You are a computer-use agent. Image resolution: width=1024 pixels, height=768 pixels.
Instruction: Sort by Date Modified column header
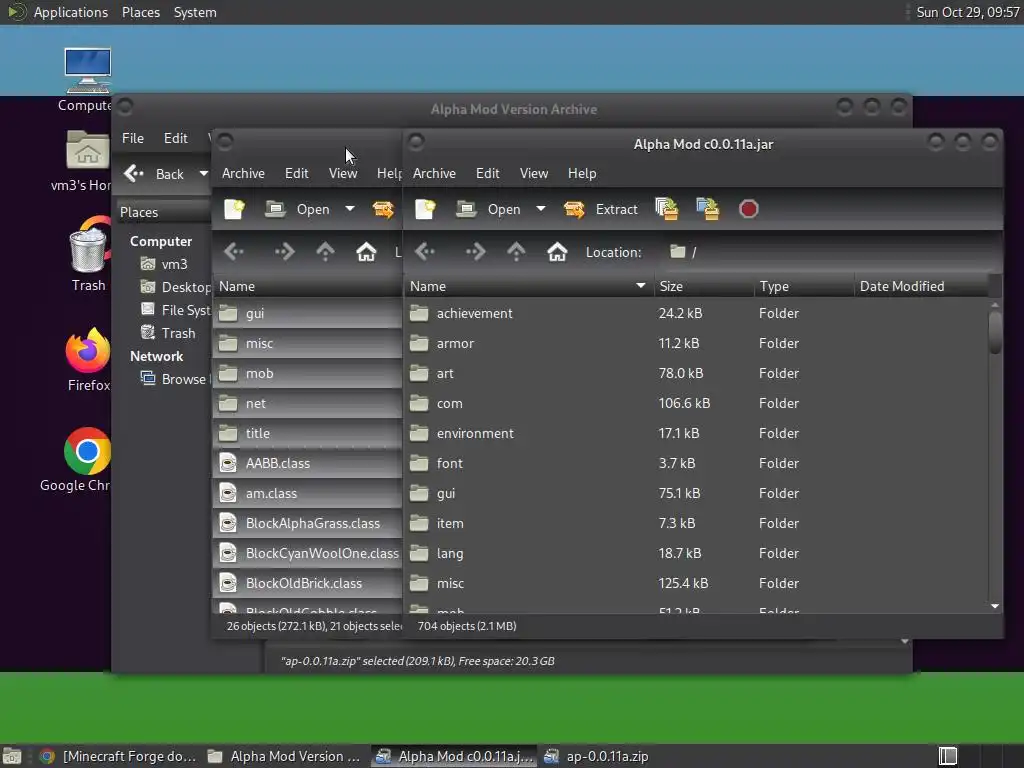(x=921, y=286)
